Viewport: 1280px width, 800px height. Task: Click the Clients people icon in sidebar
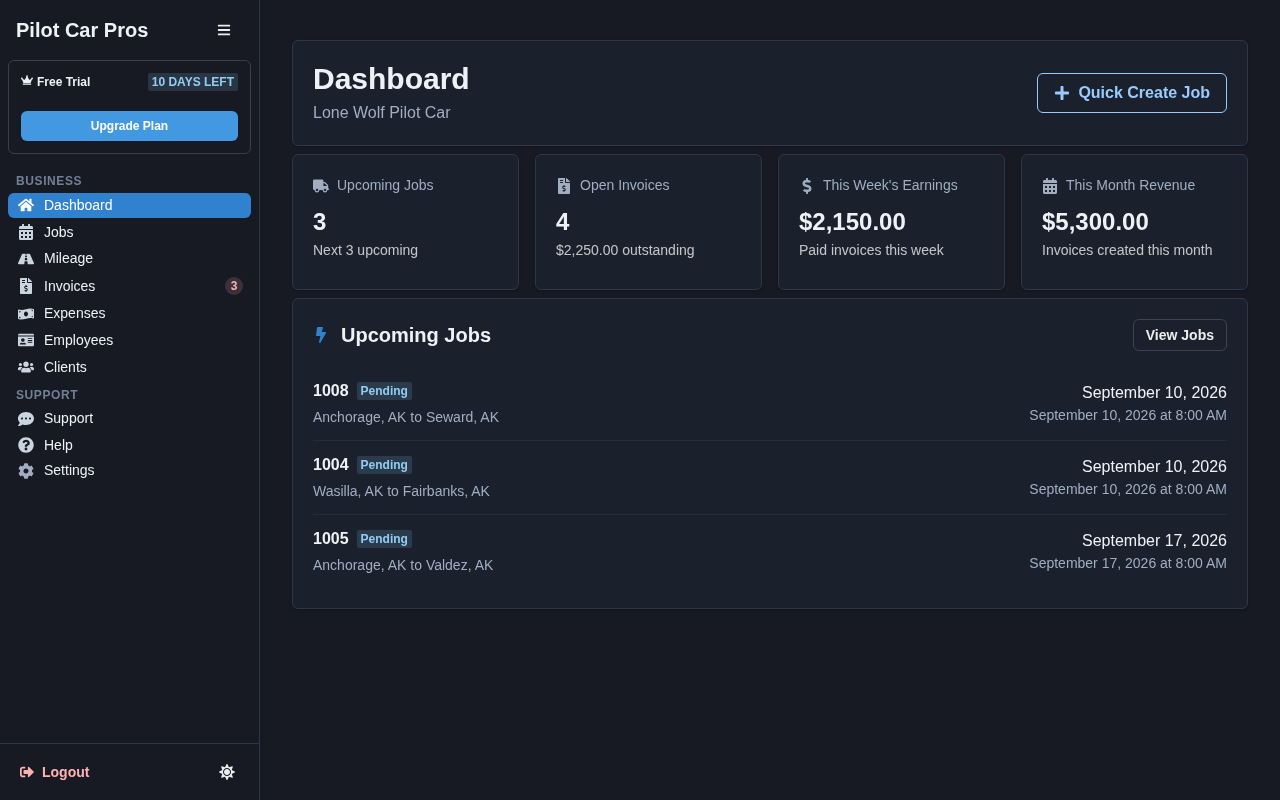(x=26, y=367)
